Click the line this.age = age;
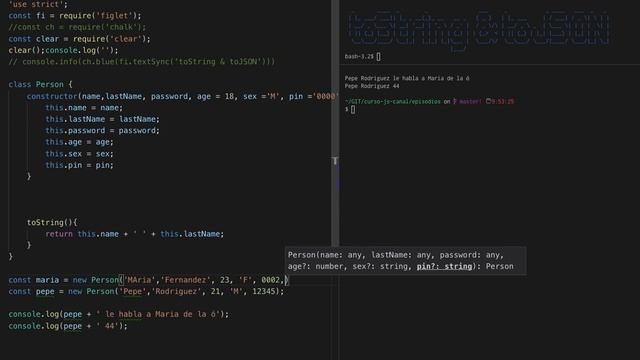 79,142
